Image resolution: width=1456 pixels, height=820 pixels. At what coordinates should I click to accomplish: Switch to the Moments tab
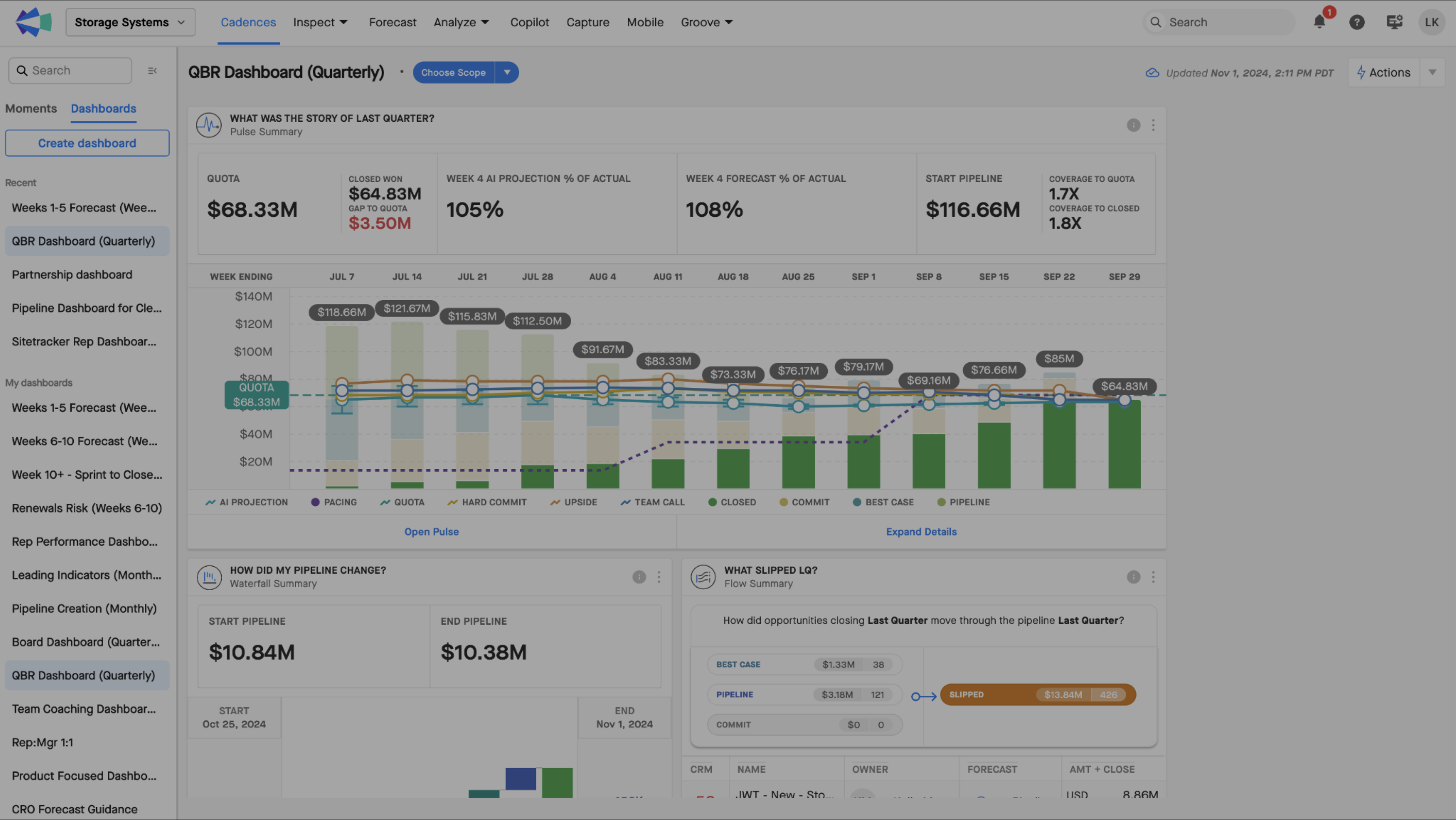(31, 109)
